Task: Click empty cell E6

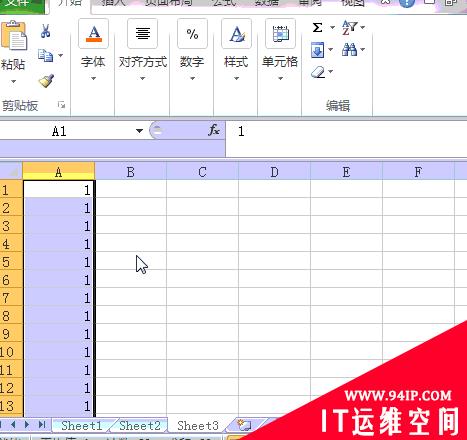Action: point(346,280)
